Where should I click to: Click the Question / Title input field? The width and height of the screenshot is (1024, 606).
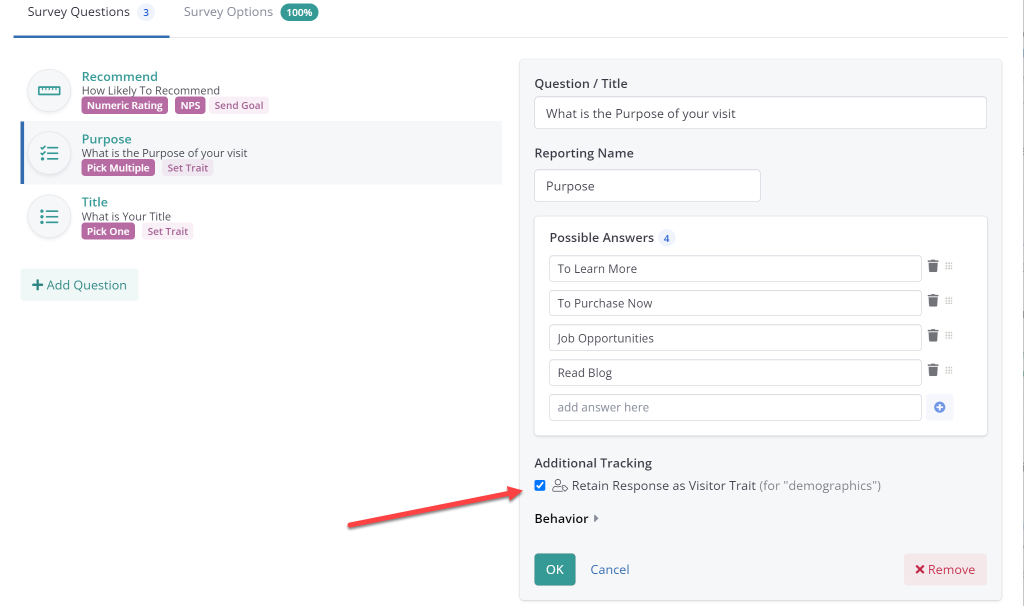pos(760,114)
